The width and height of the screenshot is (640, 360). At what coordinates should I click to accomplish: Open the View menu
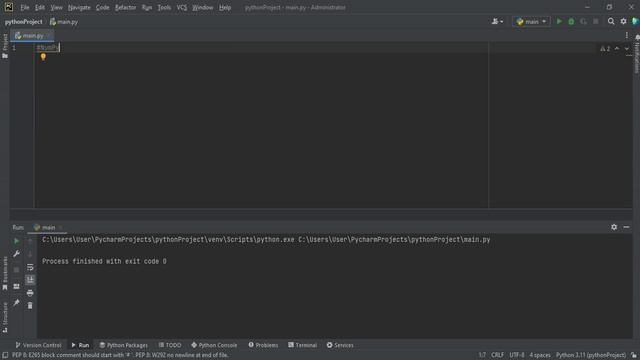click(56, 7)
